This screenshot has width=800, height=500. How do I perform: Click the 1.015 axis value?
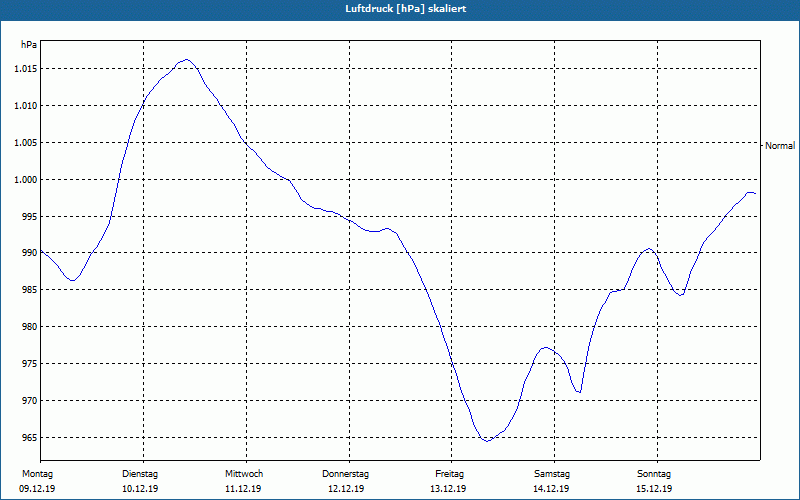coord(26,69)
